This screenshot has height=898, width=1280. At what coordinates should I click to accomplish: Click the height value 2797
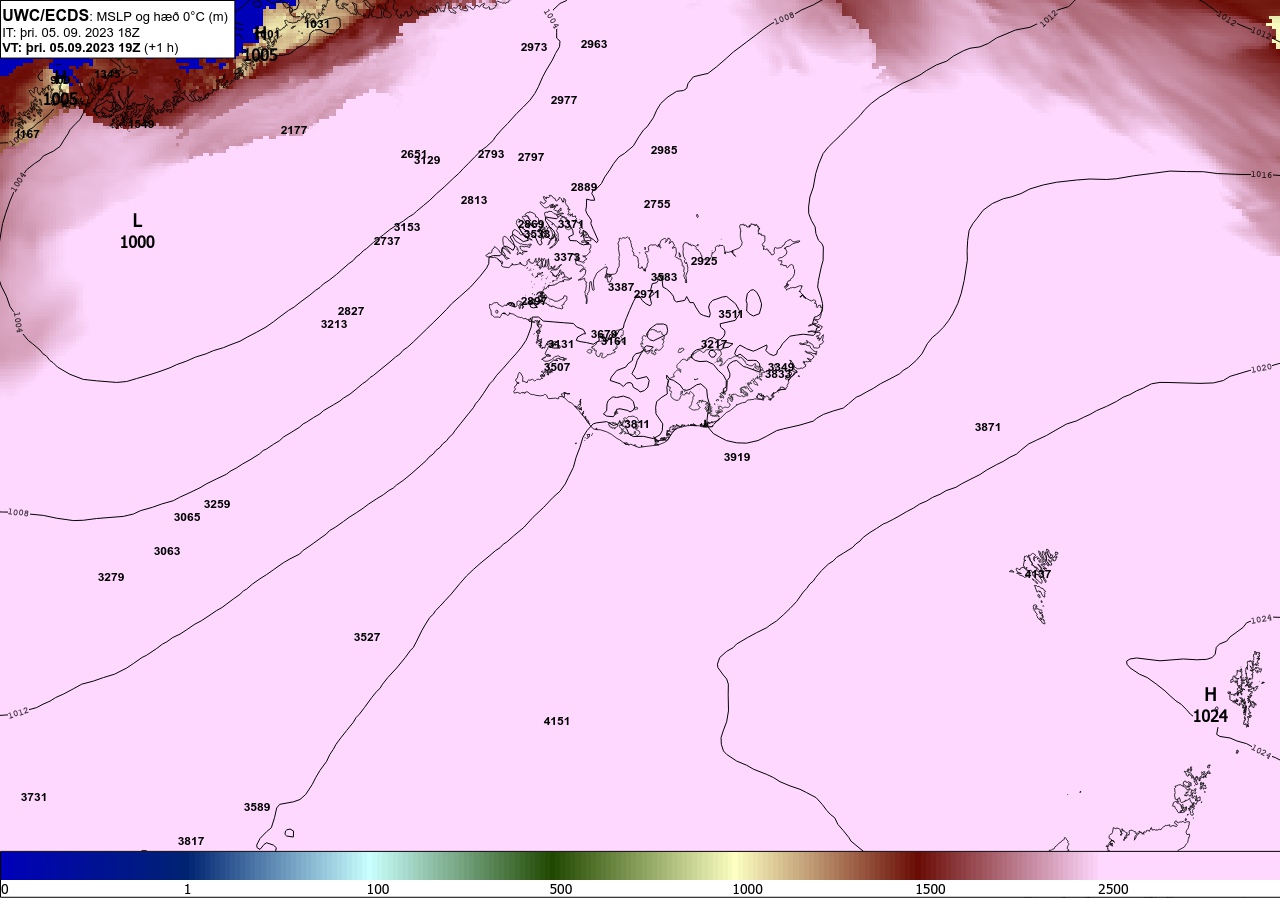click(531, 157)
